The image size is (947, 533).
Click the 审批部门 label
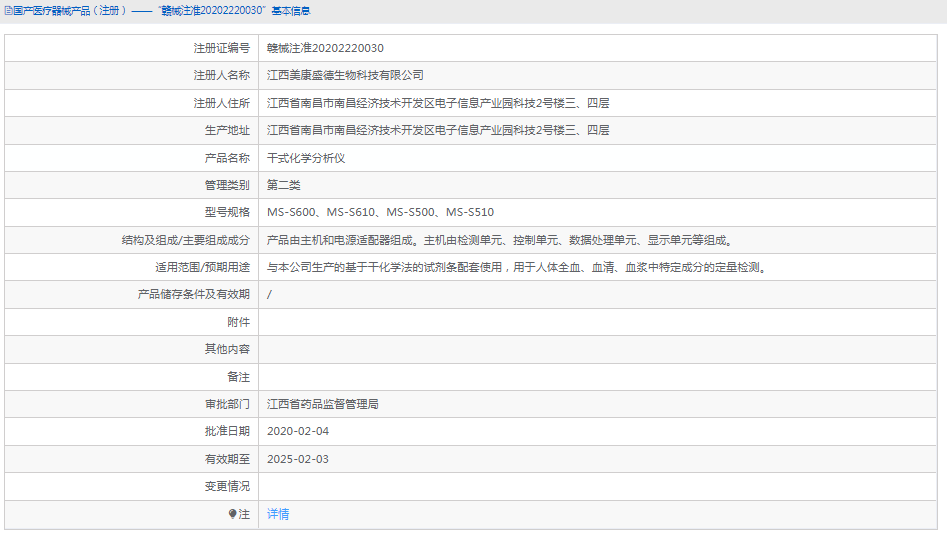[x=227, y=404]
